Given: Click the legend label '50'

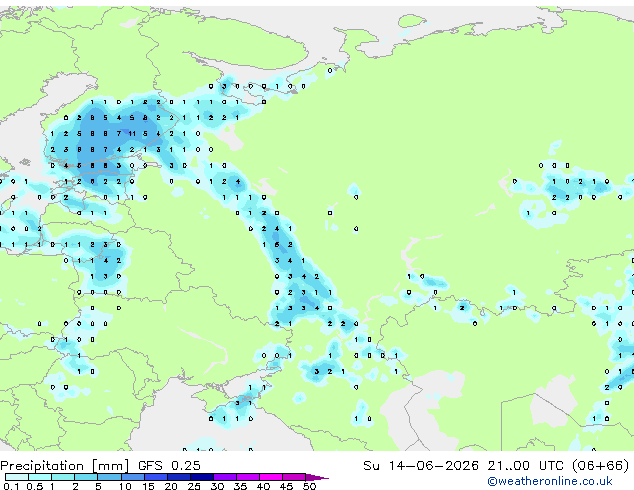Looking at the screenshot, I should click(309, 486).
